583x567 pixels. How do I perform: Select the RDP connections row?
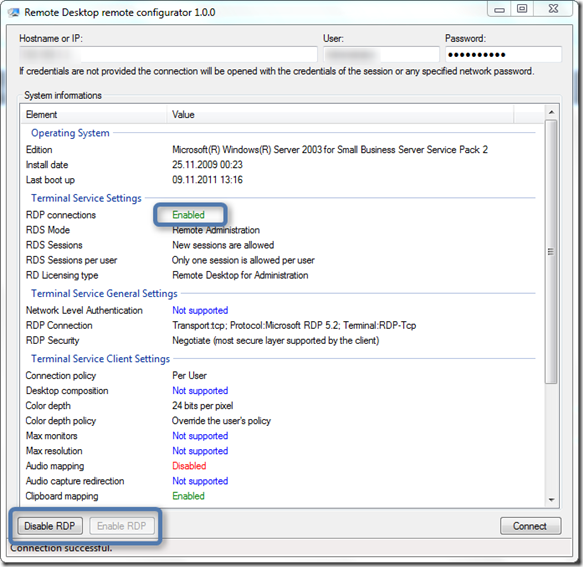283,215
